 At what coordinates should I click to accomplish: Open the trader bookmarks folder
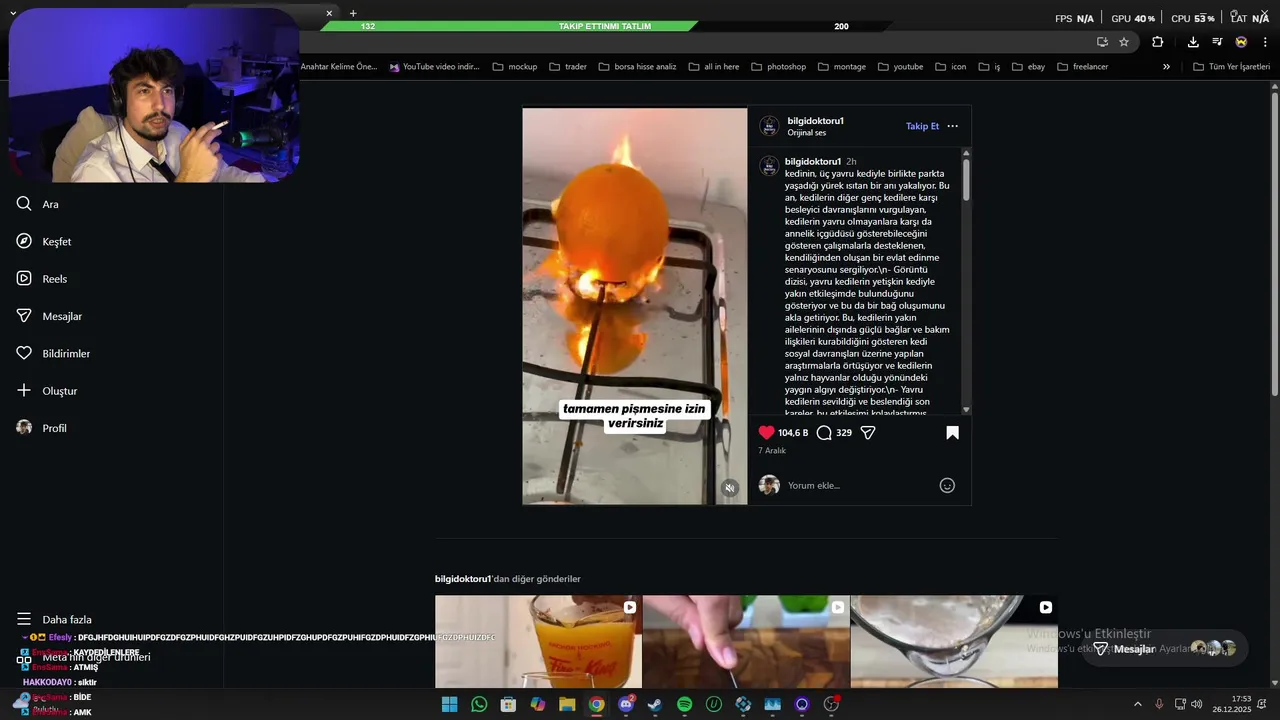[567, 67]
